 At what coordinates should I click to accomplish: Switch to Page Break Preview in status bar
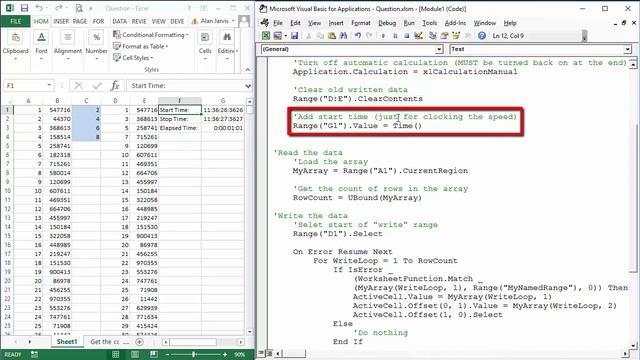(x=154, y=354)
